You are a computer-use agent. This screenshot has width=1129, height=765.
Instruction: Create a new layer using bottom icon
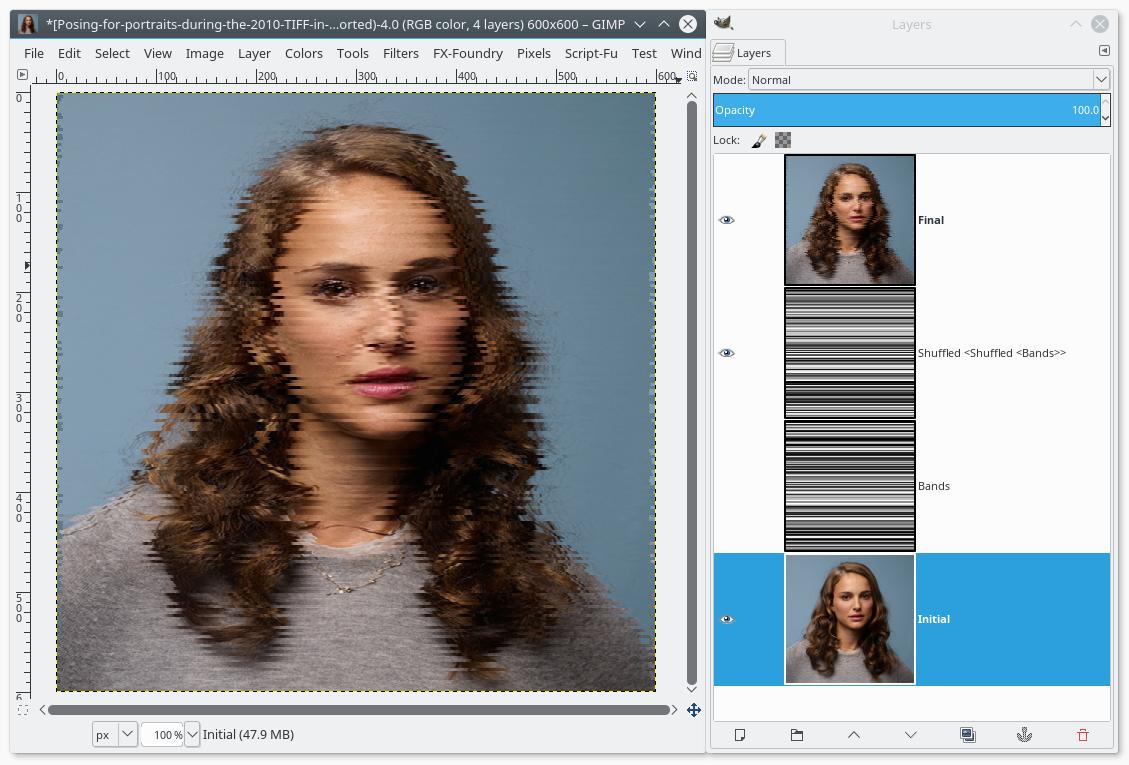pos(740,735)
